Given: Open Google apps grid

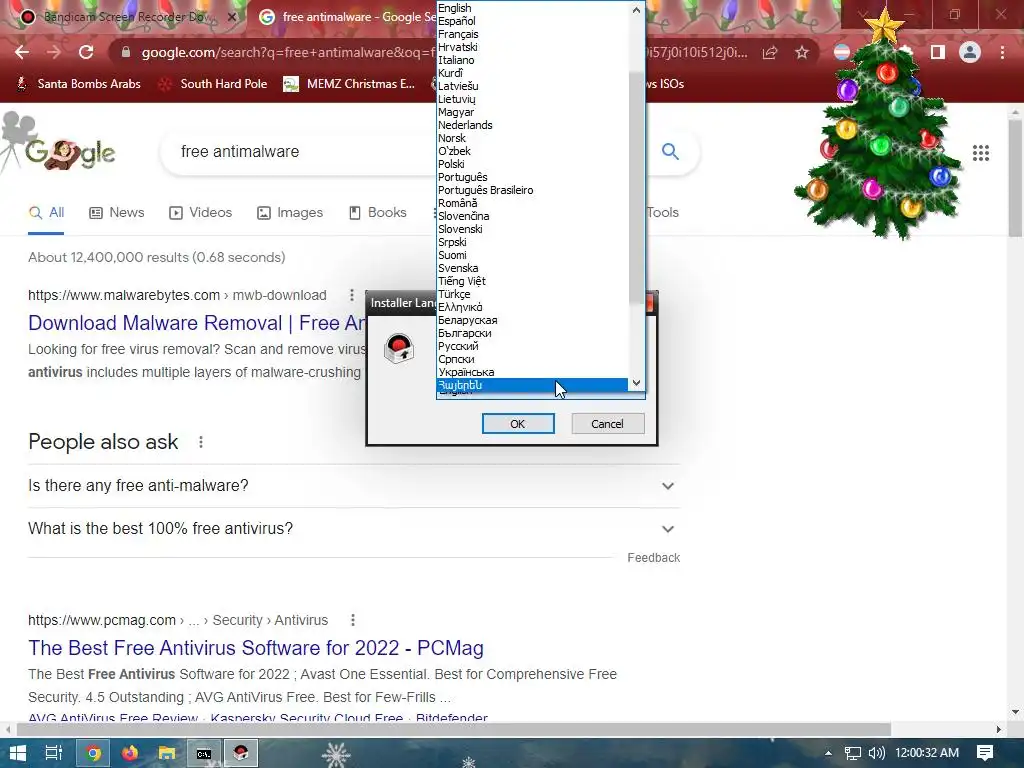Looking at the screenshot, I should point(981,153).
